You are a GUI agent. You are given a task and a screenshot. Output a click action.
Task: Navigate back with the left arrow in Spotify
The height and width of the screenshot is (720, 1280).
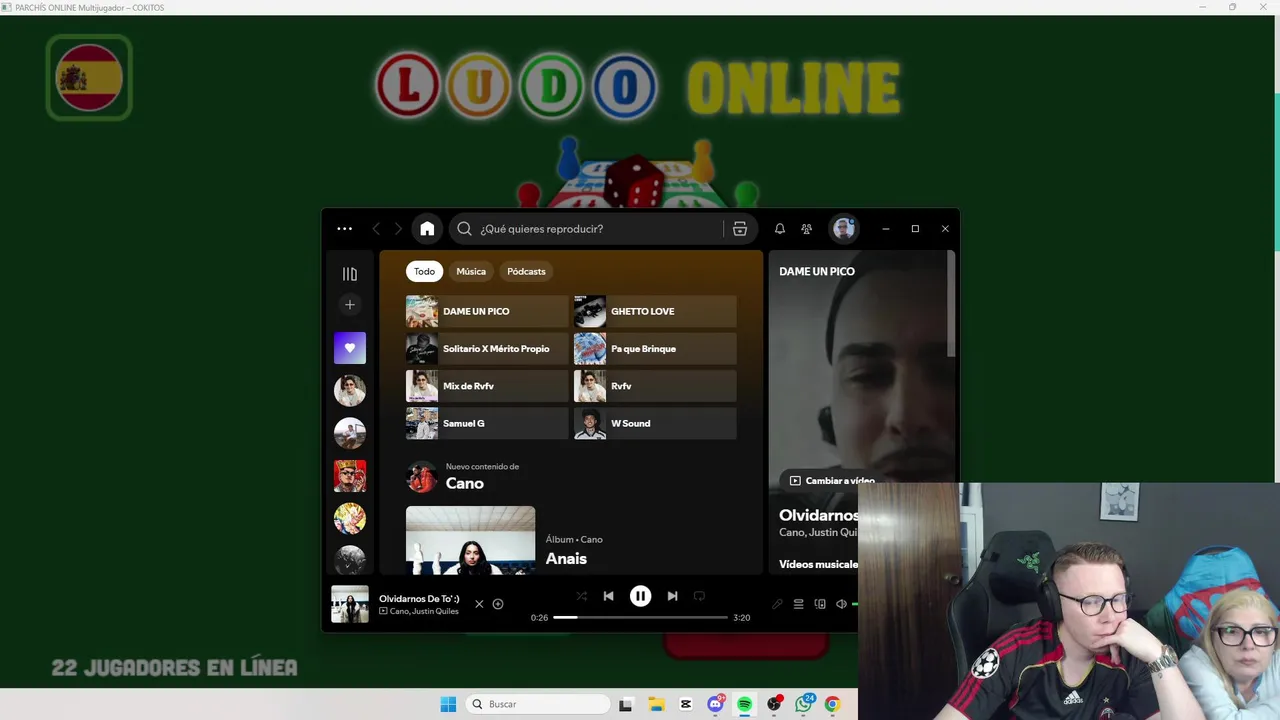click(x=376, y=229)
